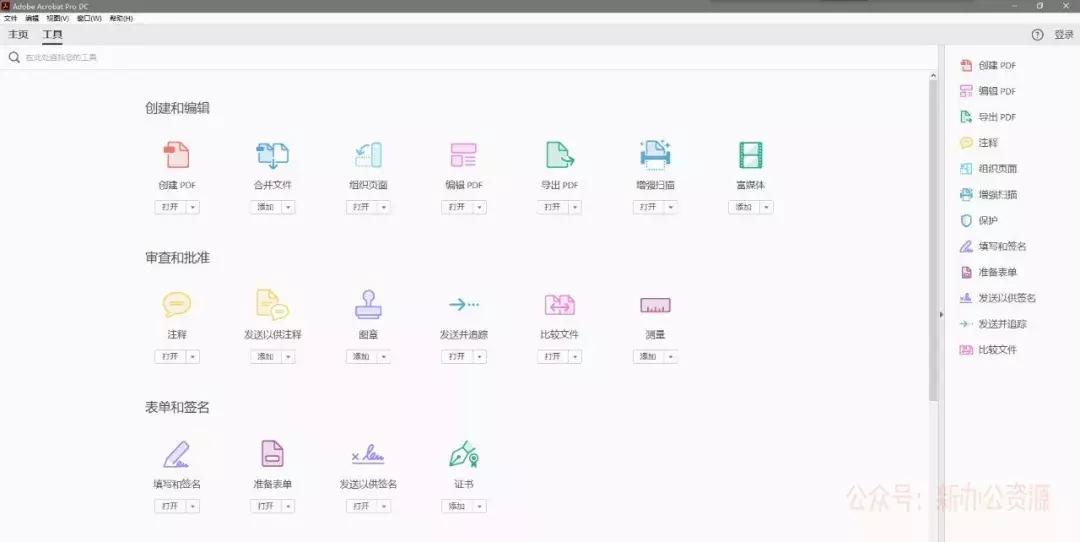Click the 注释 speech bubble icon

pos(176,304)
